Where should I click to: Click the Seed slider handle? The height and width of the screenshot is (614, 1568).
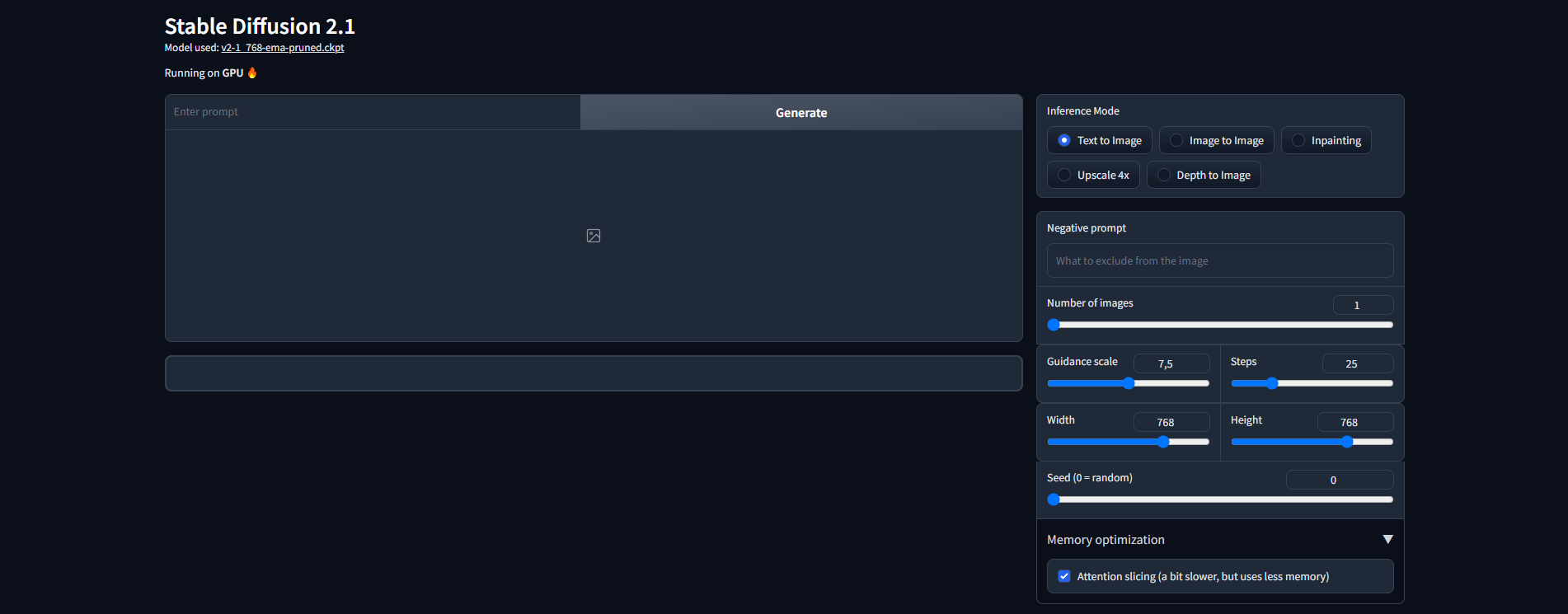tap(1054, 499)
